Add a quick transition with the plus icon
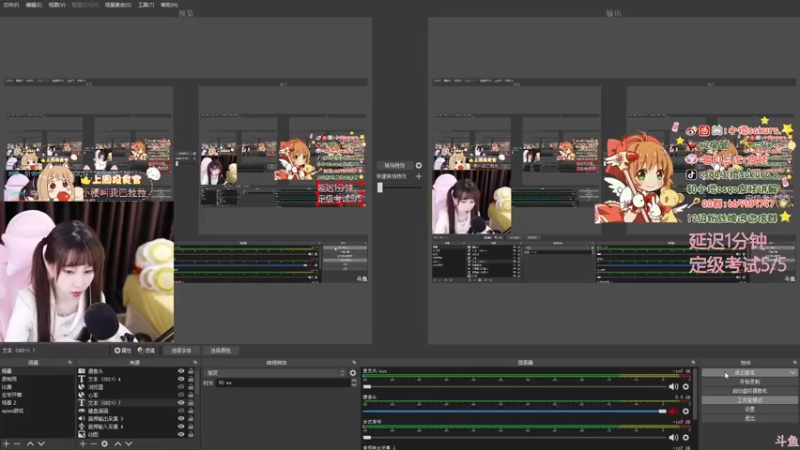Image resolution: width=800 pixels, height=450 pixels. click(x=418, y=176)
